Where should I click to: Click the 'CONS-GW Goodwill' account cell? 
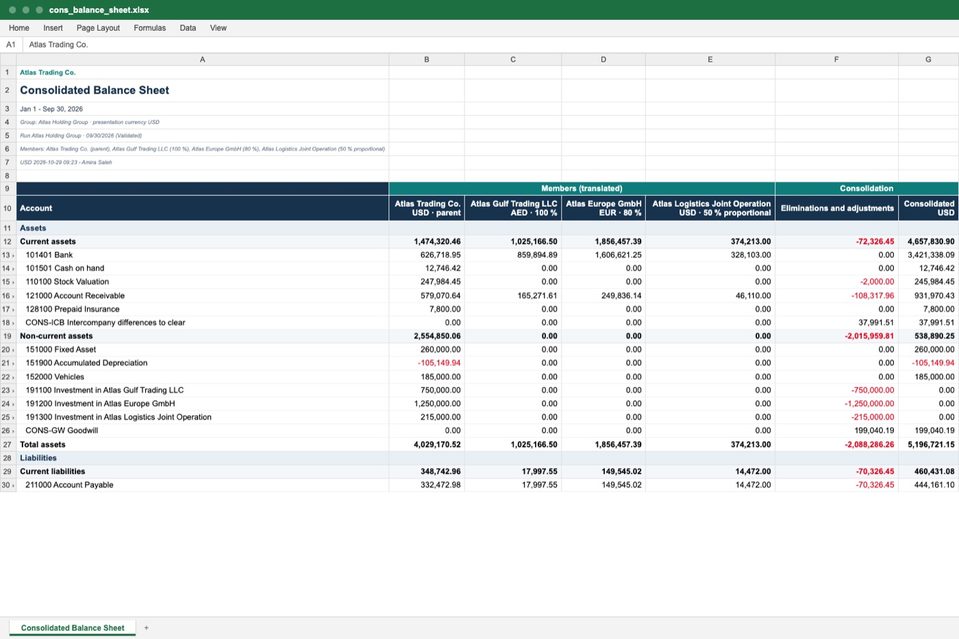pyautogui.click(x=202, y=430)
